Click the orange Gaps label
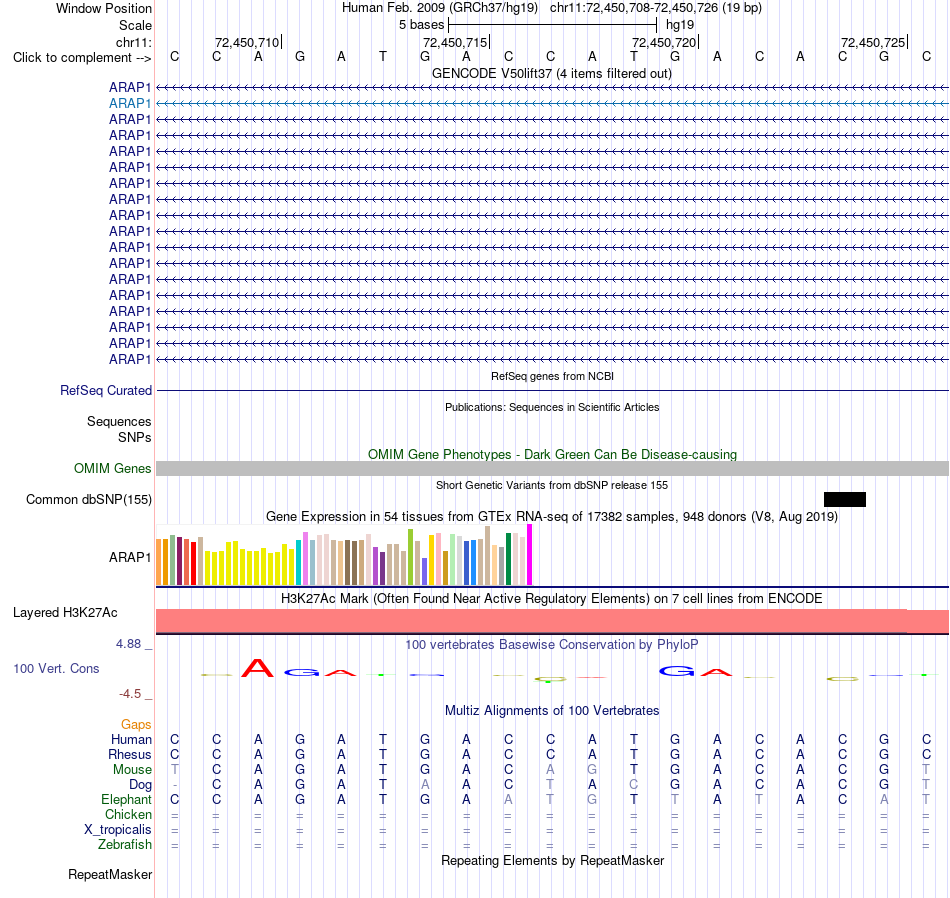 point(136,725)
